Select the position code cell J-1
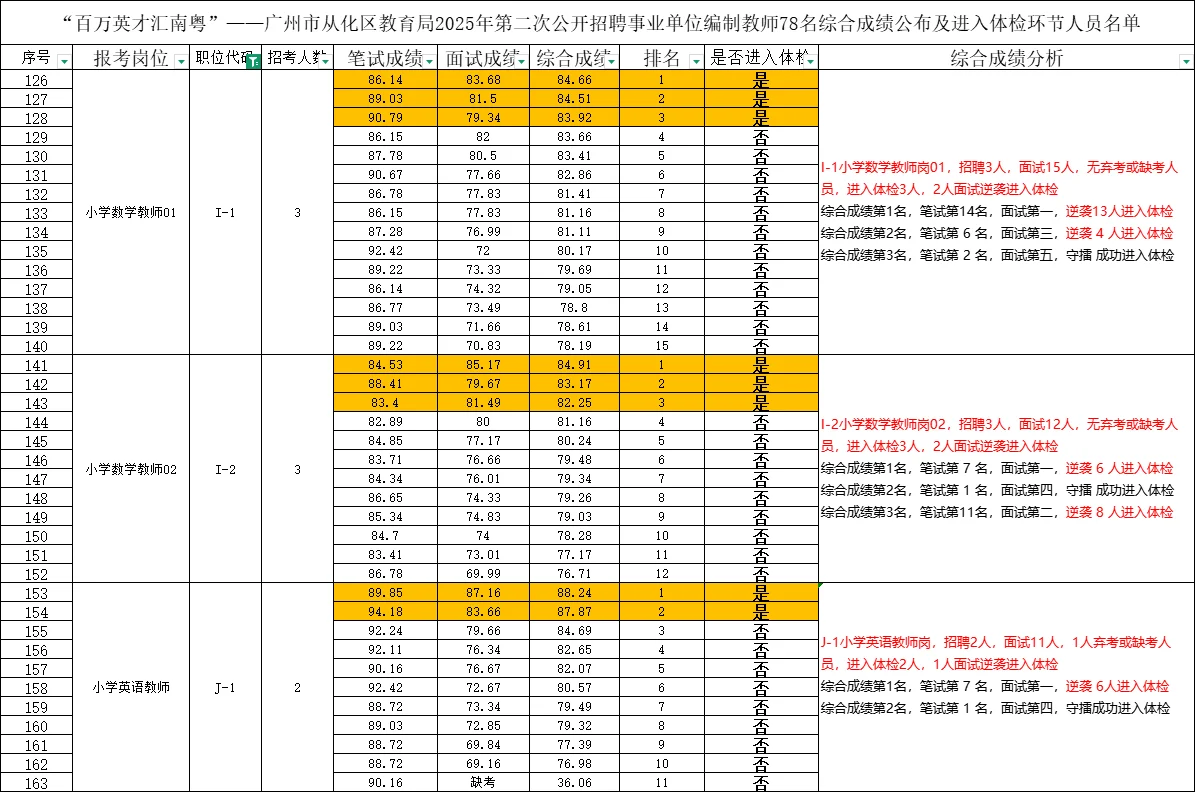The height and width of the screenshot is (792, 1195). 226,687
